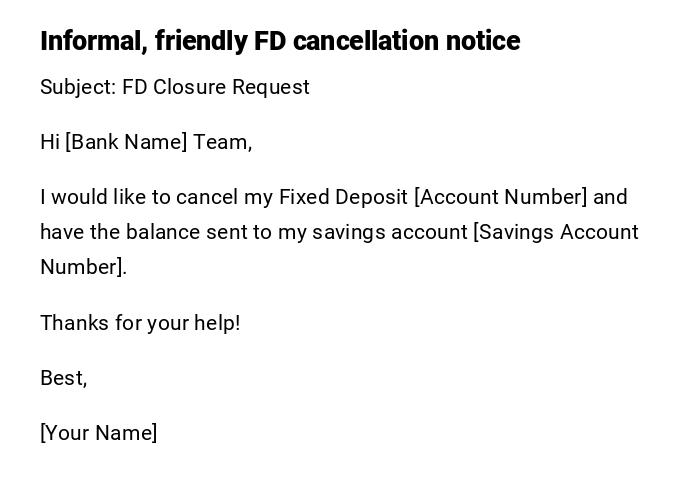Click the word "notice" in the heading
Screen dimensions: 700x495
(483, 41)
